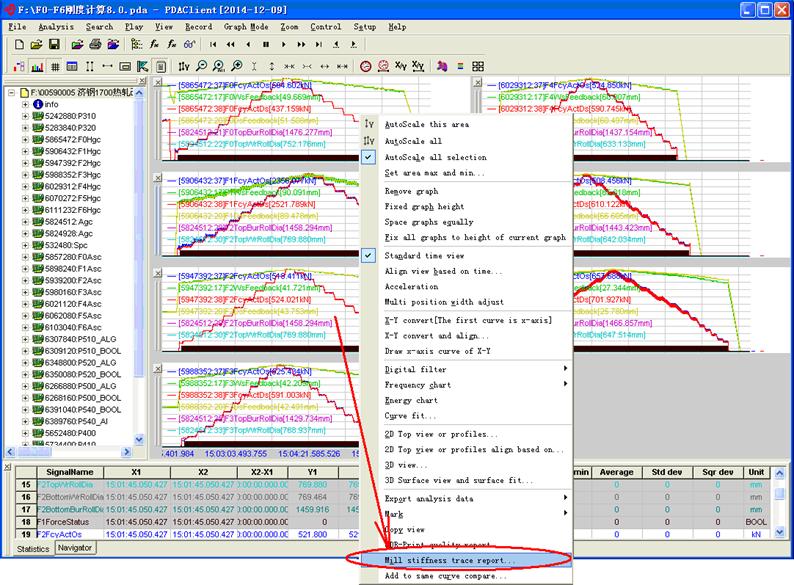Click the signal tree toolbar icon
The image size is (794, 585).
[136, 45]
